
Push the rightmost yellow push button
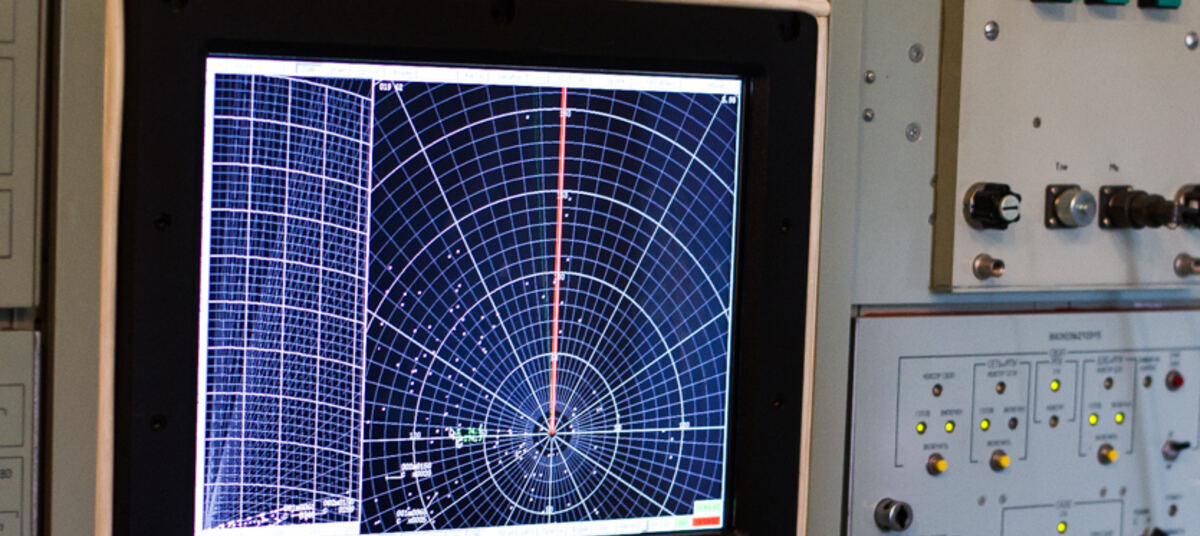point(1107,454)
